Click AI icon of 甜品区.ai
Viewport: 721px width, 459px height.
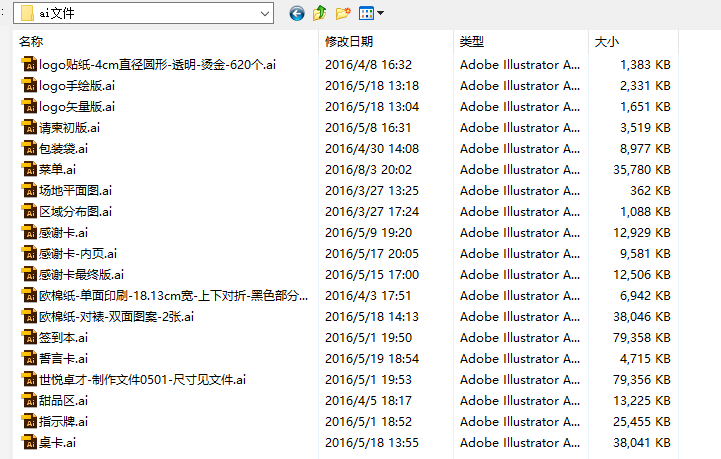(x=29, y=401)
